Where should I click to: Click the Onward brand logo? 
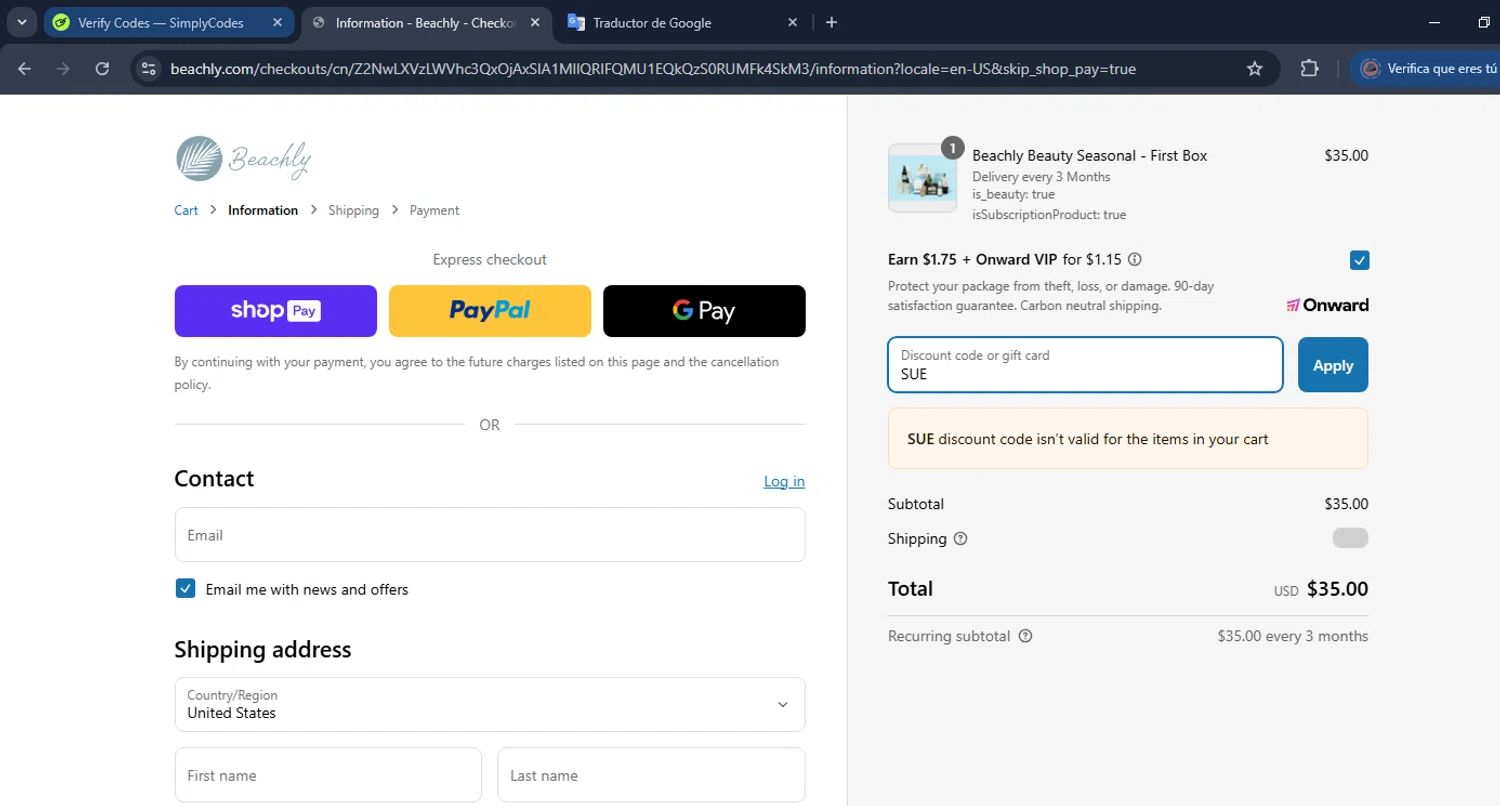(1327, 305)
